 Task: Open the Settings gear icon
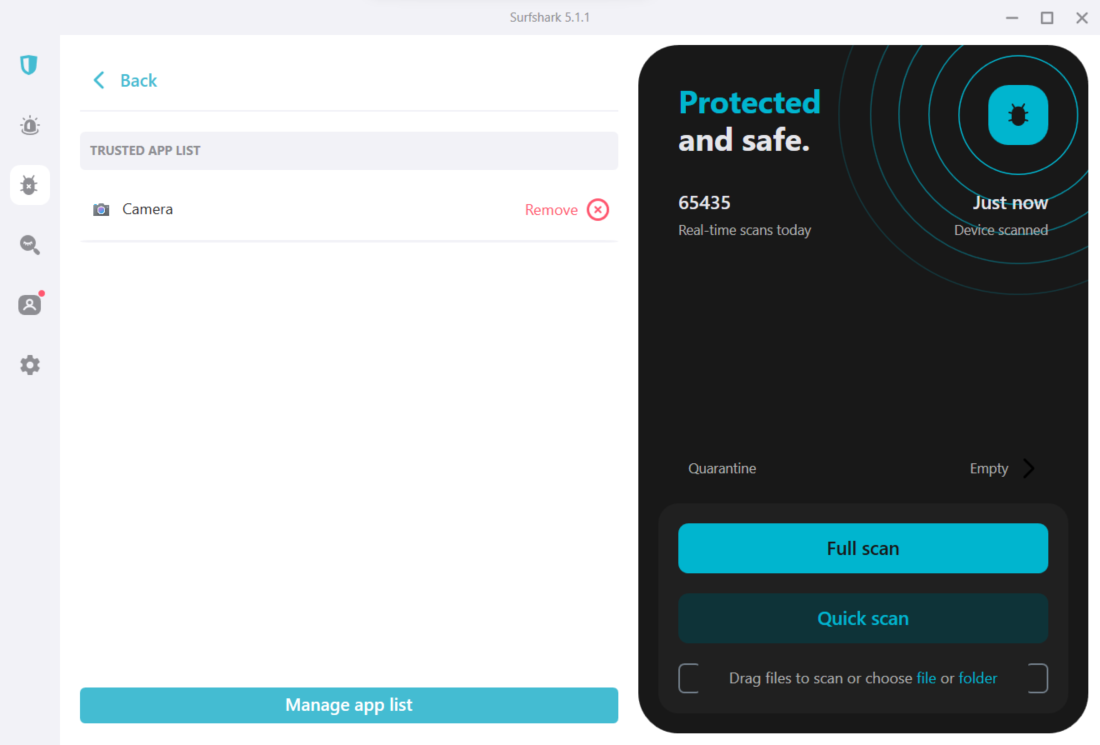click(30, 365)
